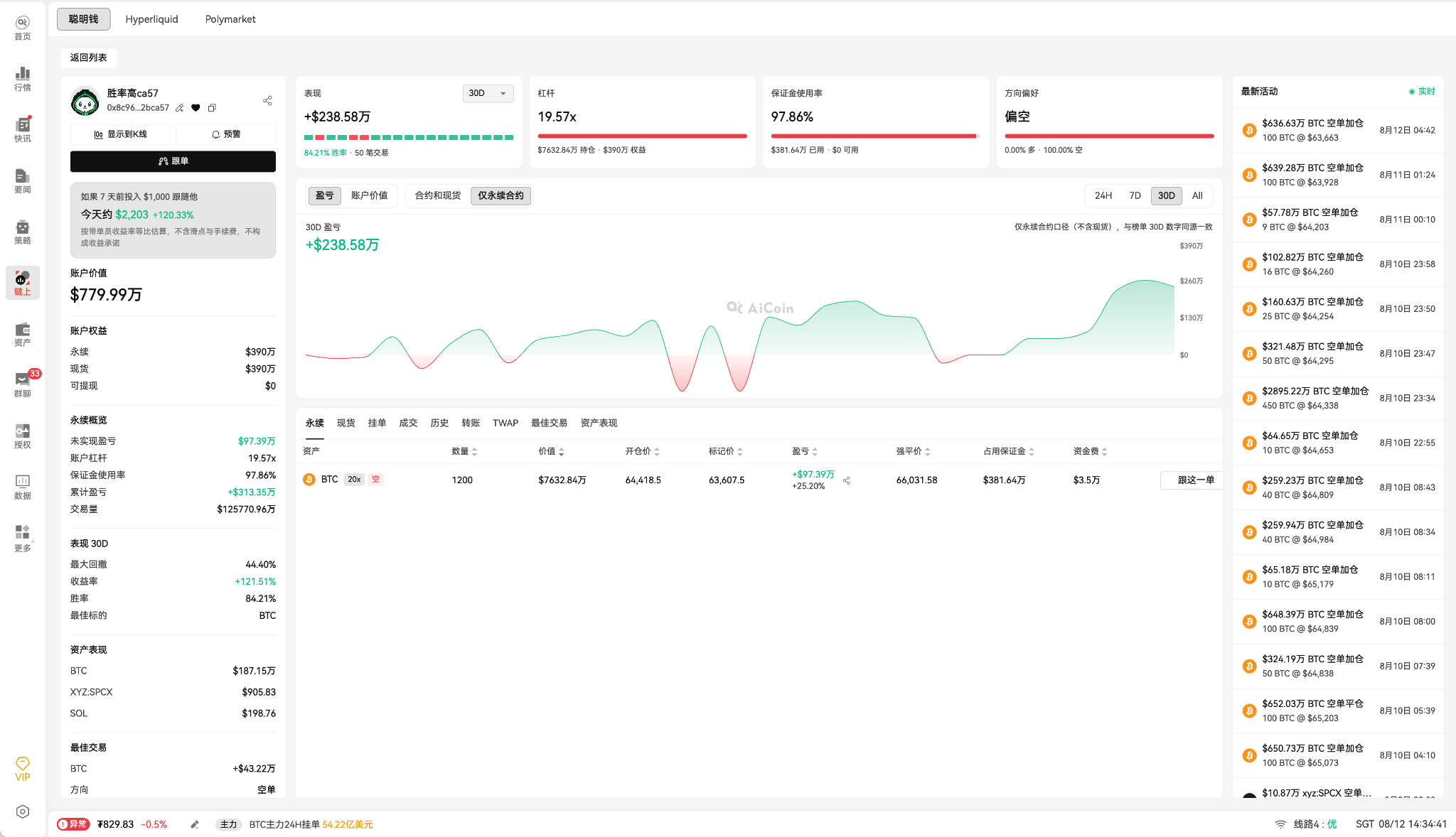Click the 胜率高ca57 trader avatar

(85, 101)
